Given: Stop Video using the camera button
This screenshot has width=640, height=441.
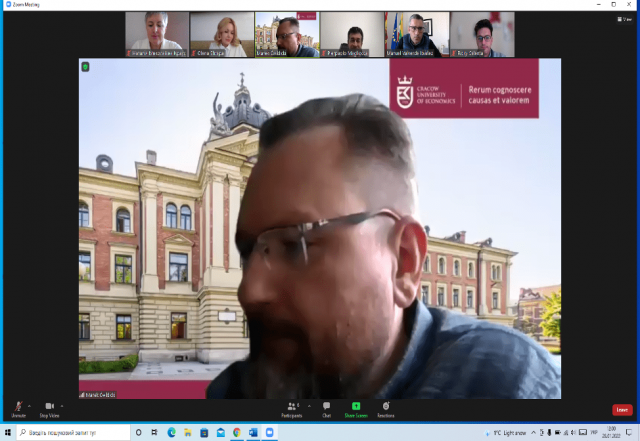Looking at the screenshot, I should coord(49,408).
